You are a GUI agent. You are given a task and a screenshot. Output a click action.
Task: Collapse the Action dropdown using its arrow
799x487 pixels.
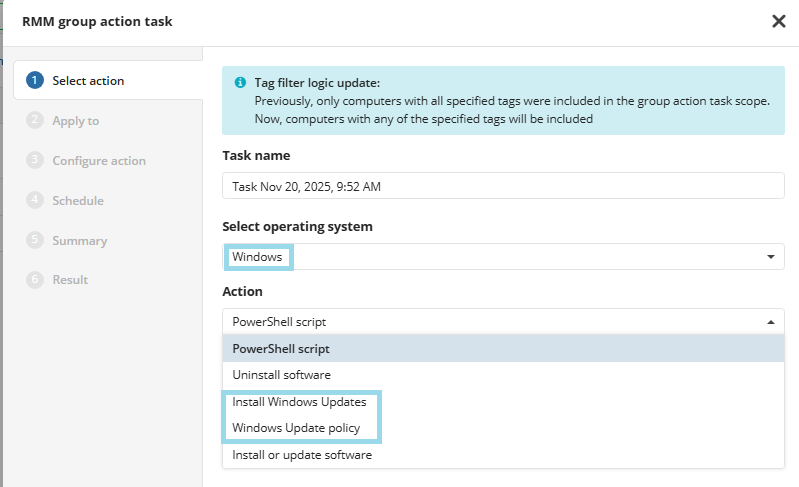click(770, 322)
